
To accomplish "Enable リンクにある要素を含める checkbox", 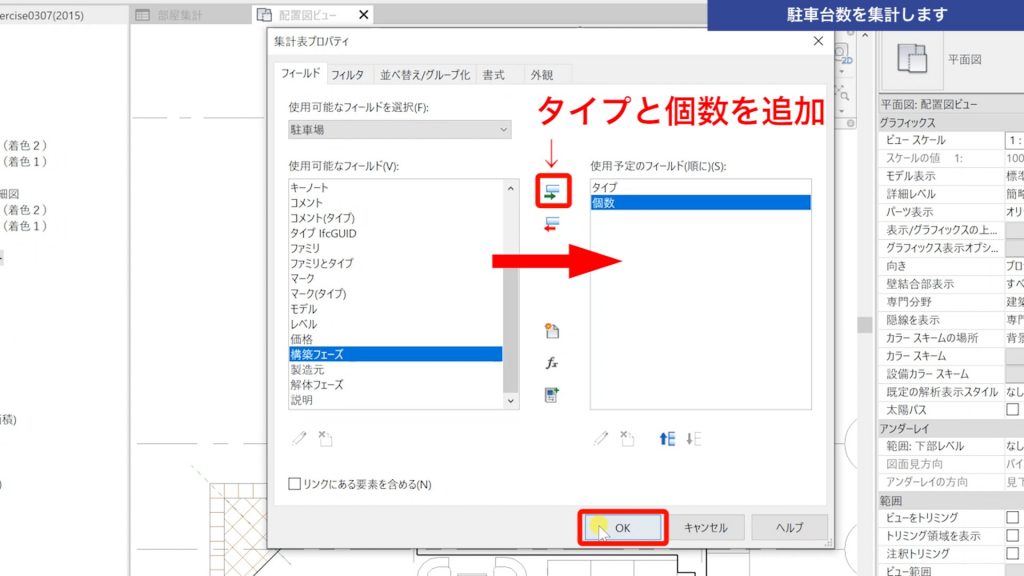I will (294, 481).
